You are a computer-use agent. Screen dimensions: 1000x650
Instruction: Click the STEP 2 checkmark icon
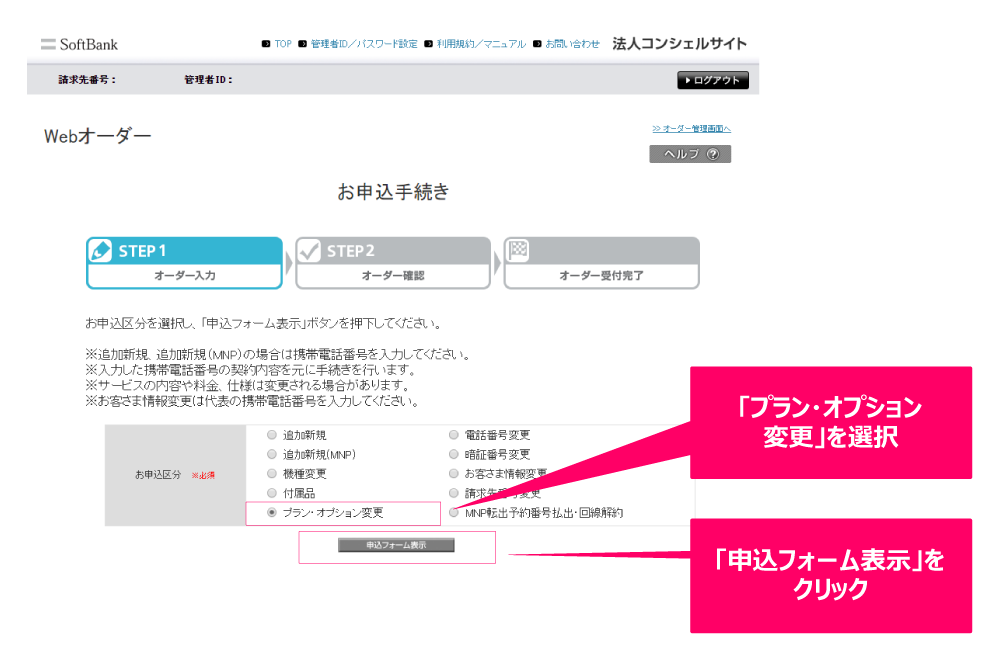coord(309,251)
